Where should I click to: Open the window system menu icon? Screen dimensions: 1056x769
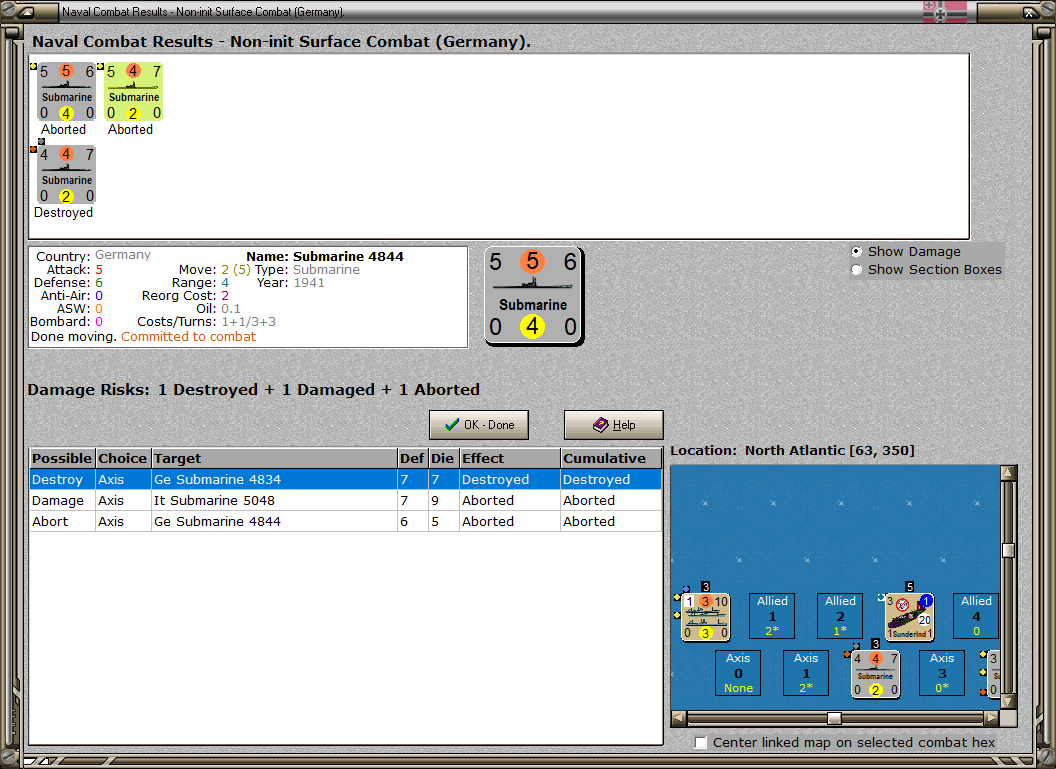tap(26, 11)
